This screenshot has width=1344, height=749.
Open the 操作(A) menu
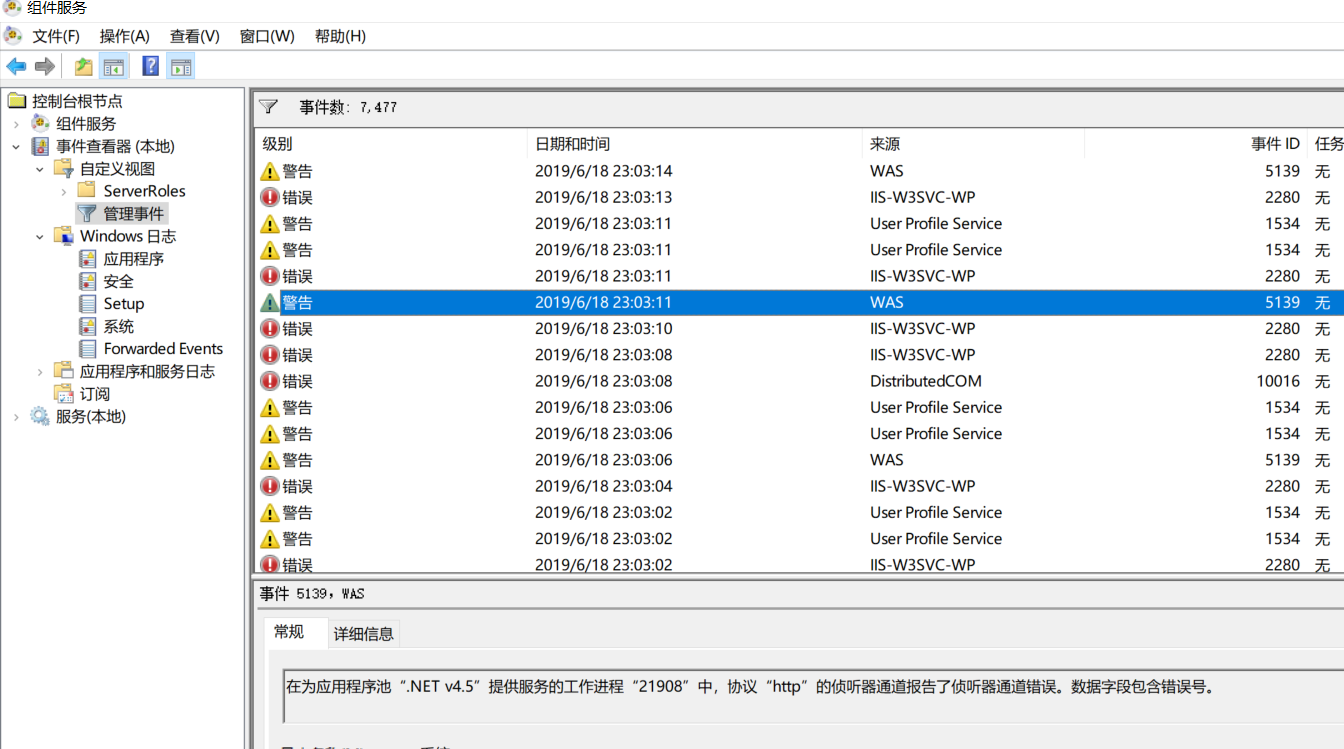coord(123,36)
